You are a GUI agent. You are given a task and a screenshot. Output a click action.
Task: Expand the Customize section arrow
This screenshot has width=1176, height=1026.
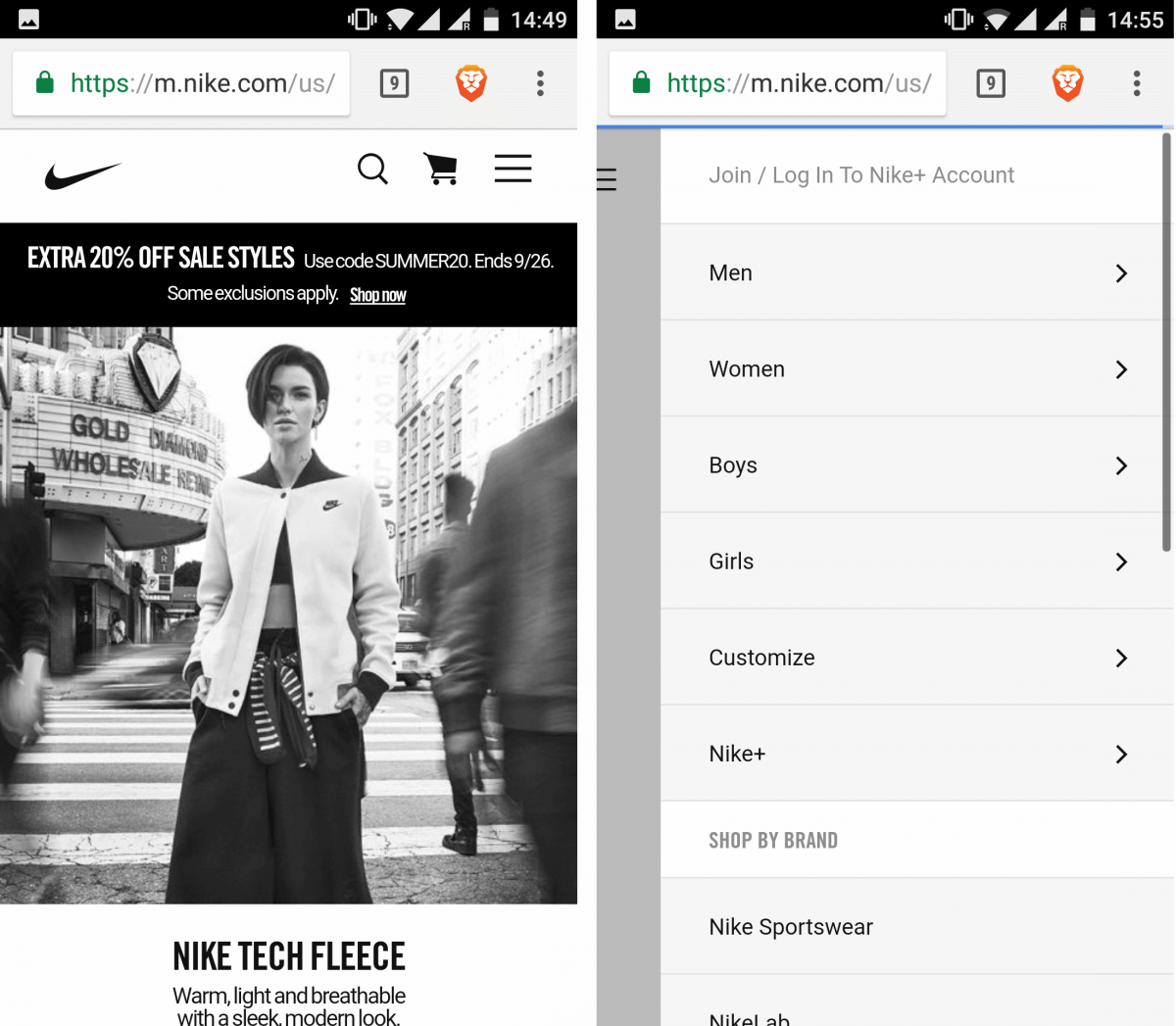point(1121,658)
